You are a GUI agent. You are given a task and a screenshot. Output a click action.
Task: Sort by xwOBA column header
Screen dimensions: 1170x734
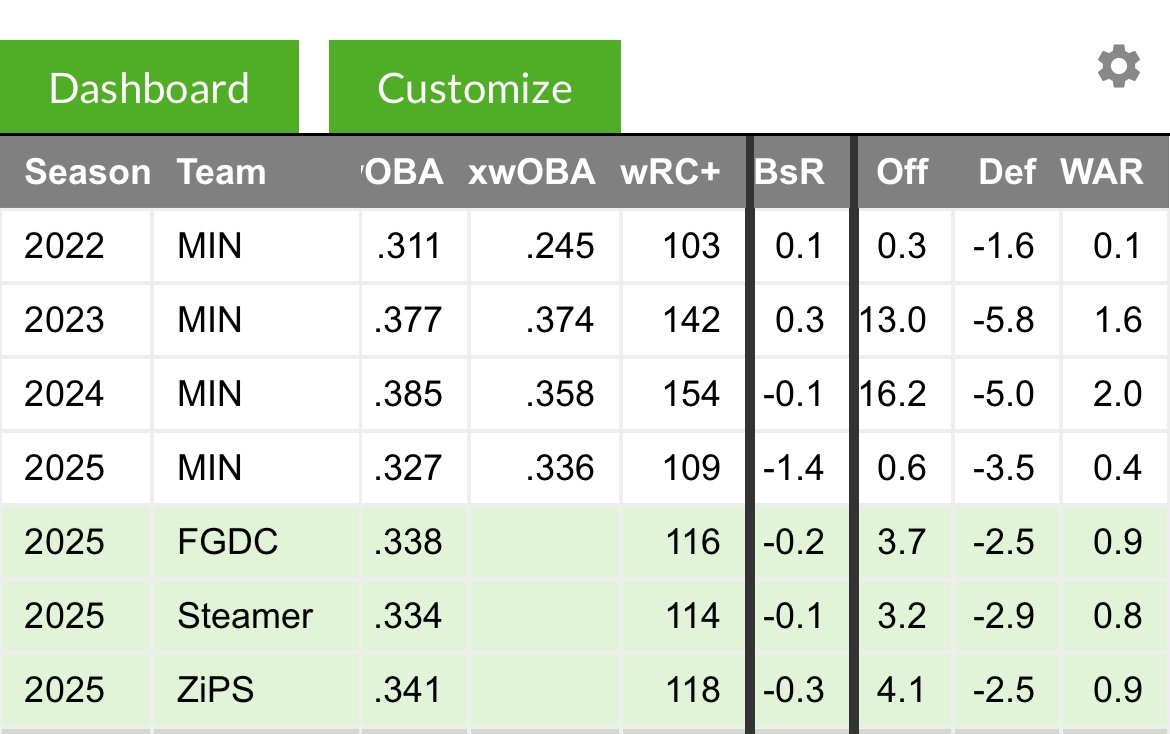(x=531, y=172)
